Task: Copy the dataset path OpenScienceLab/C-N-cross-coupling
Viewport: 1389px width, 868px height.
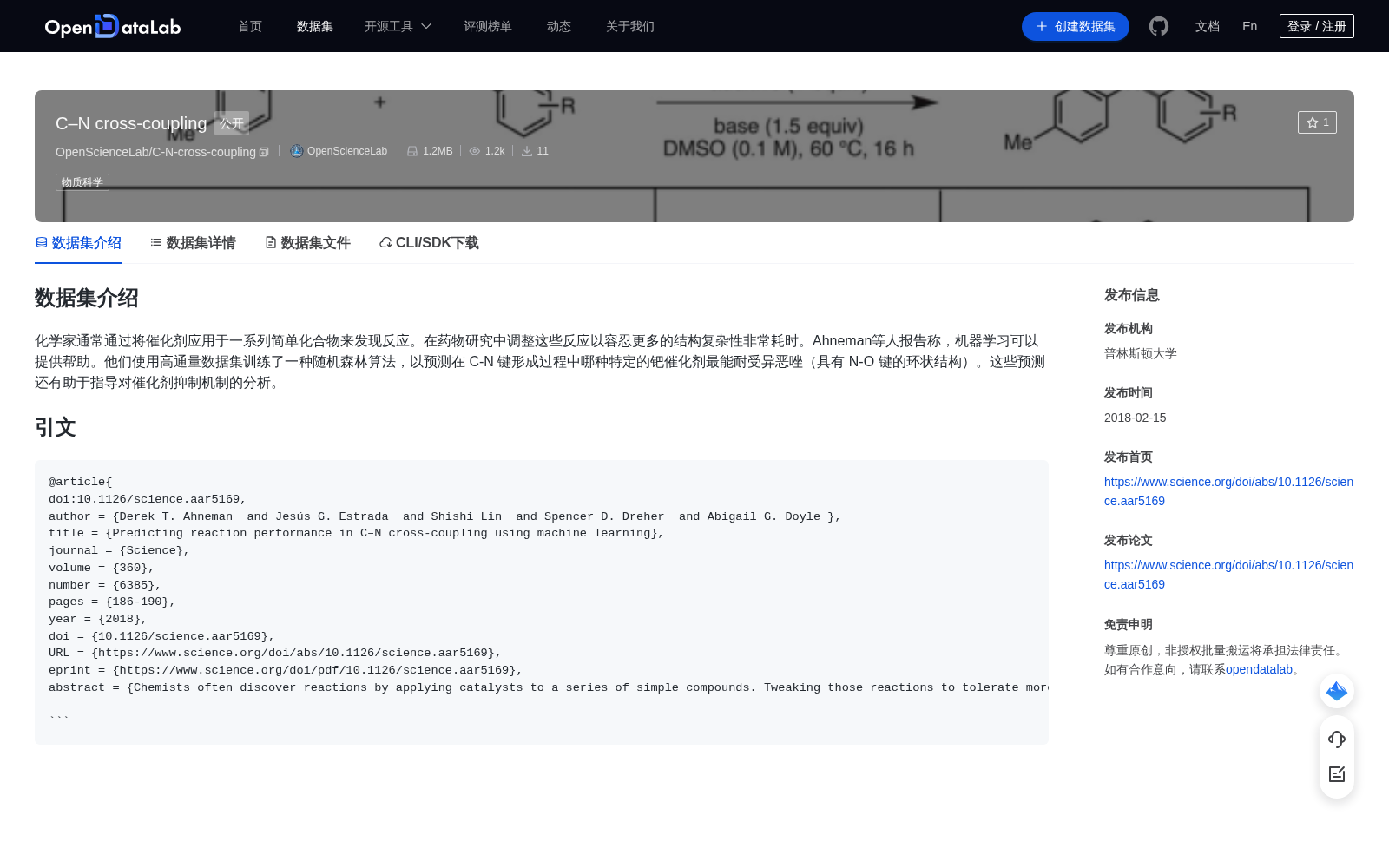Action: pos(264,152)
